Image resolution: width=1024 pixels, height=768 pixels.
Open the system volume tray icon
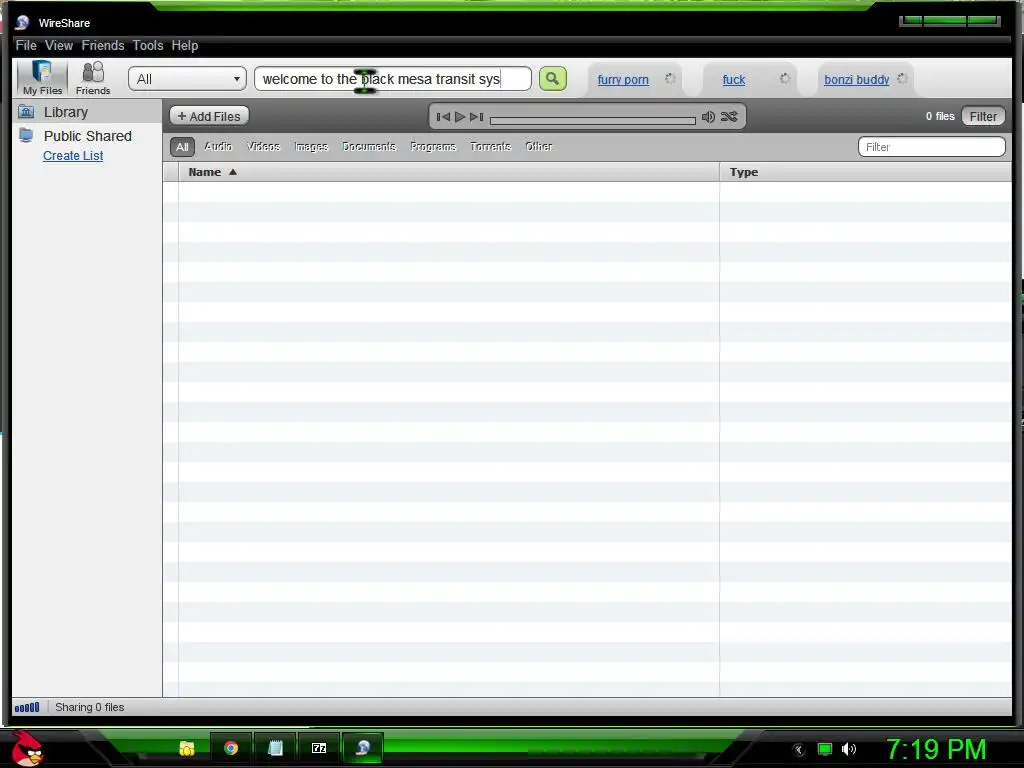pyautogui.click(x=848, y=749)
